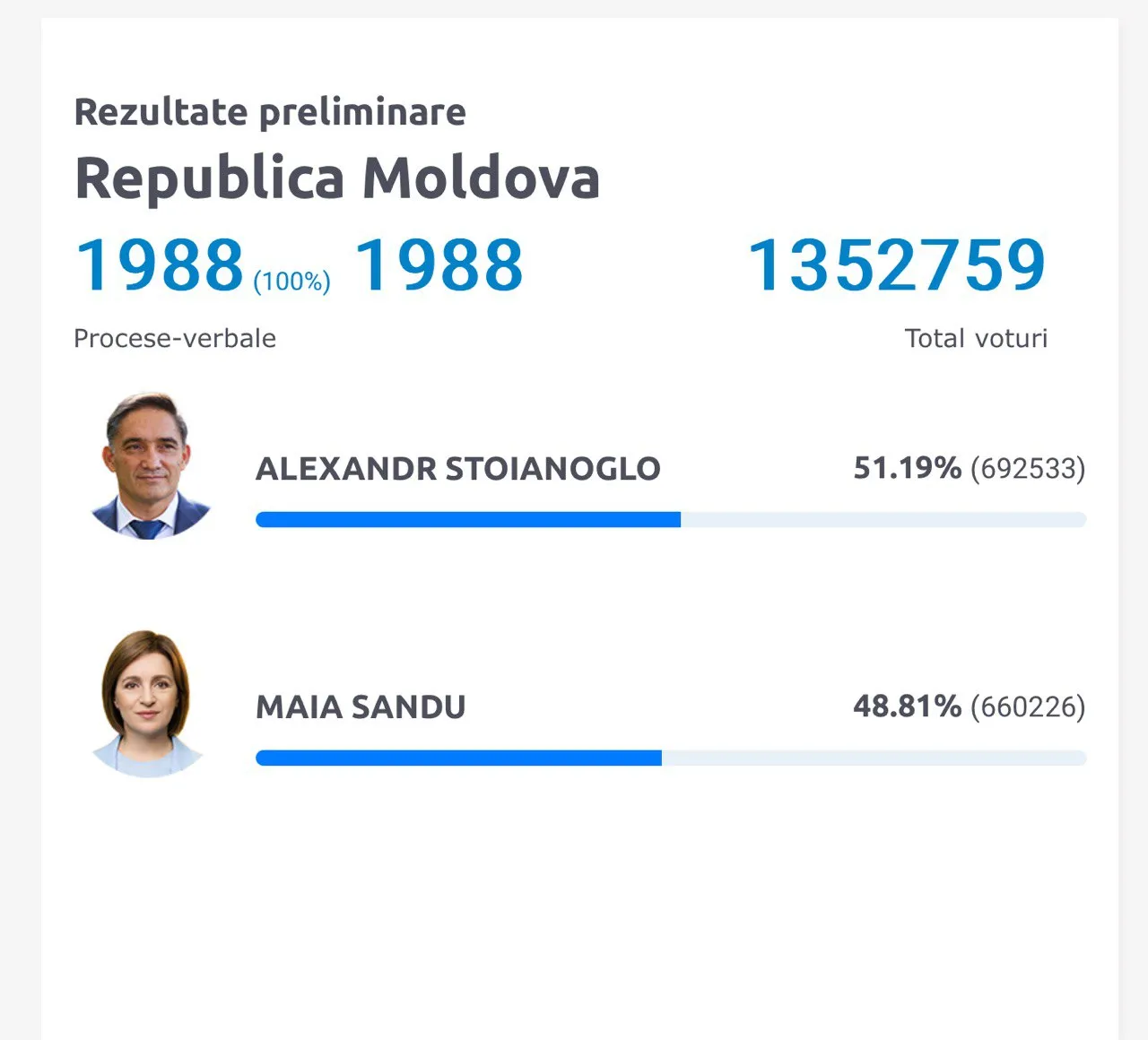Click Maia Sandu's portrait photo

coord(147,703)
